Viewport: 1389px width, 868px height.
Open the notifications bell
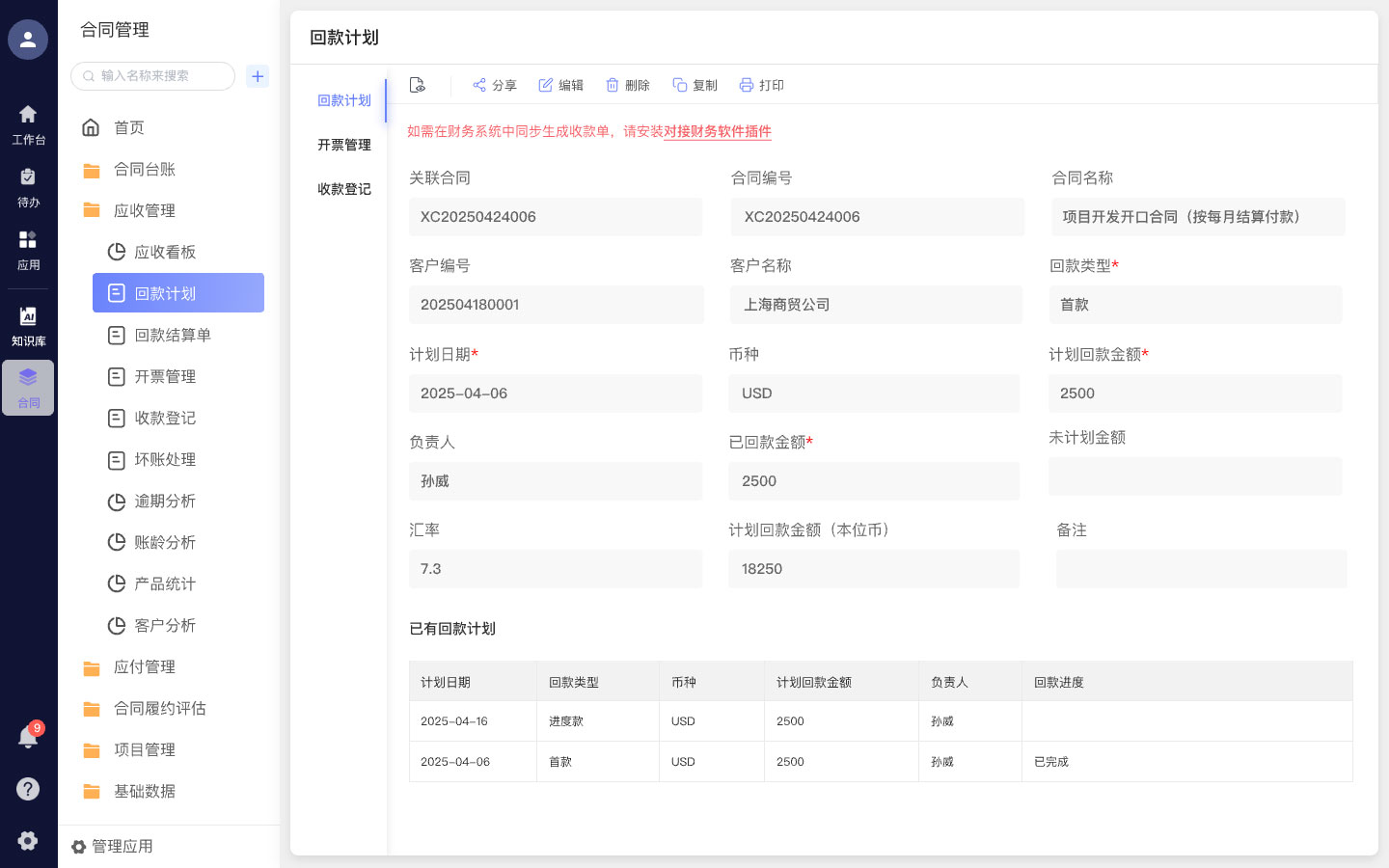pos(28,738)
